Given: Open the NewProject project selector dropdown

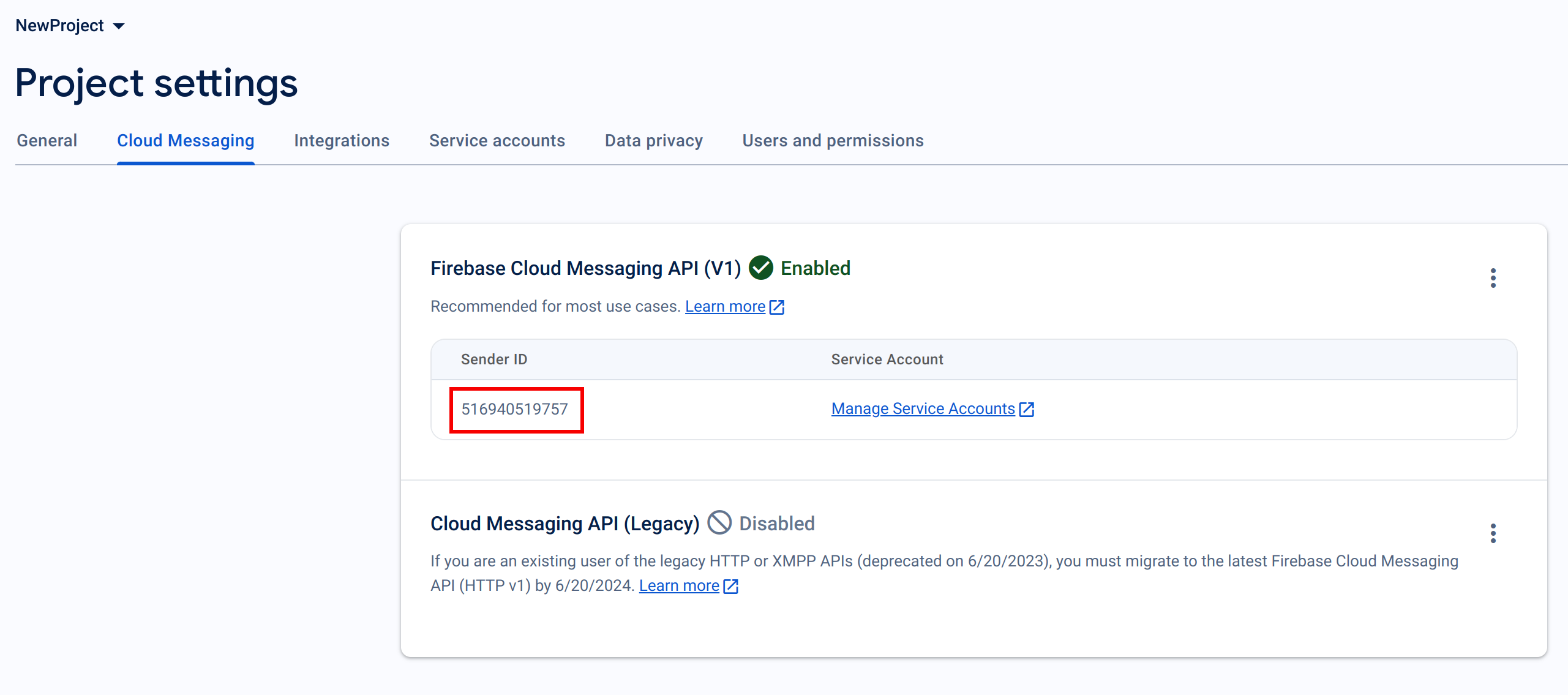Looking at the screenshot, I should (70, 26).
